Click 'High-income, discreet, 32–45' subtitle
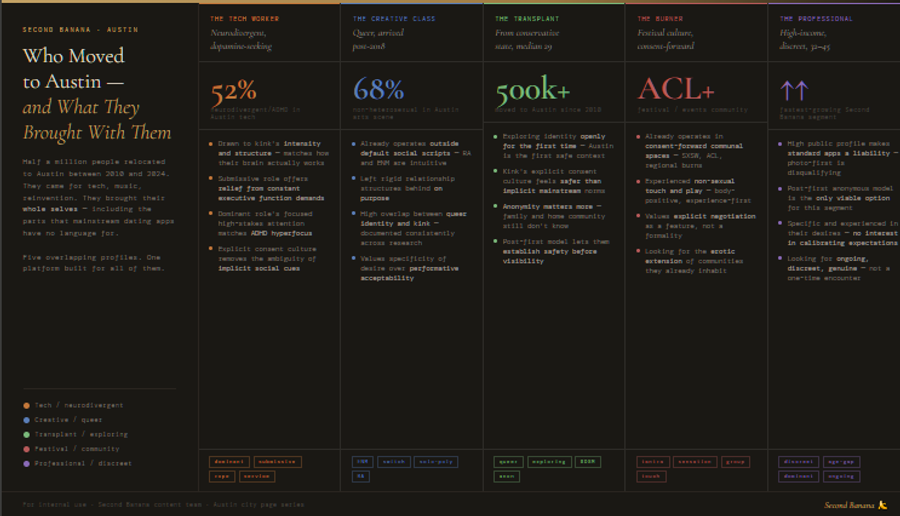 (x=804, y=40)
